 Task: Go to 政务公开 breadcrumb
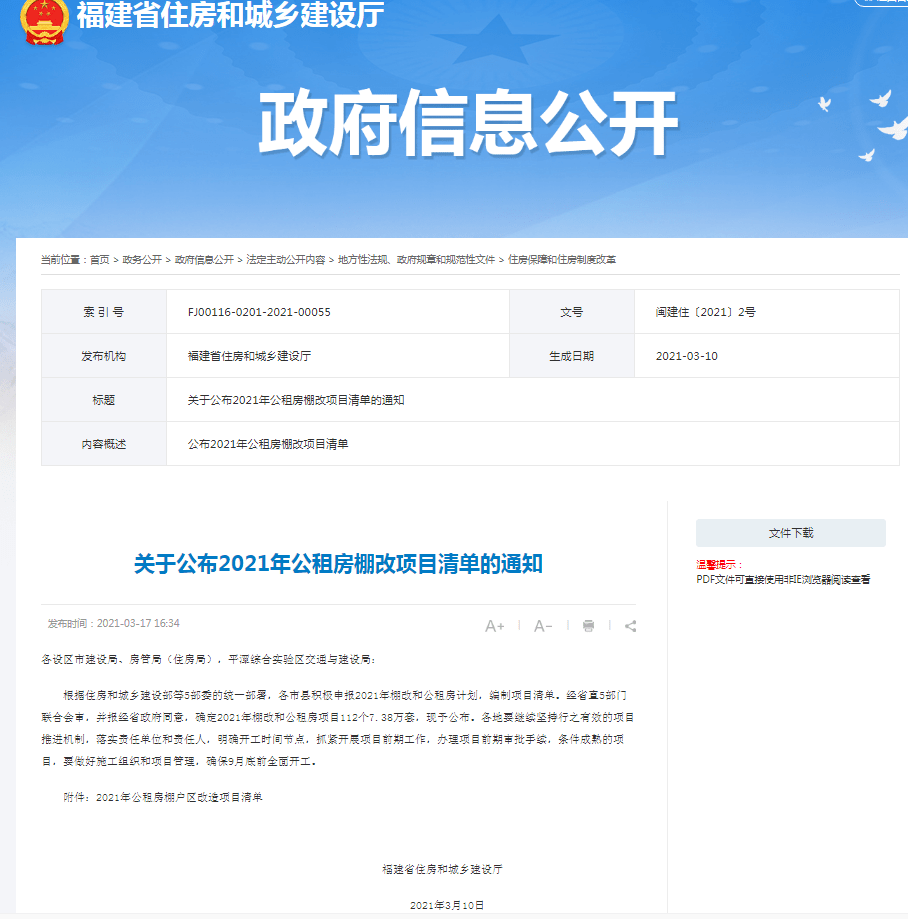pyautogui.click(x=142, y=260)
